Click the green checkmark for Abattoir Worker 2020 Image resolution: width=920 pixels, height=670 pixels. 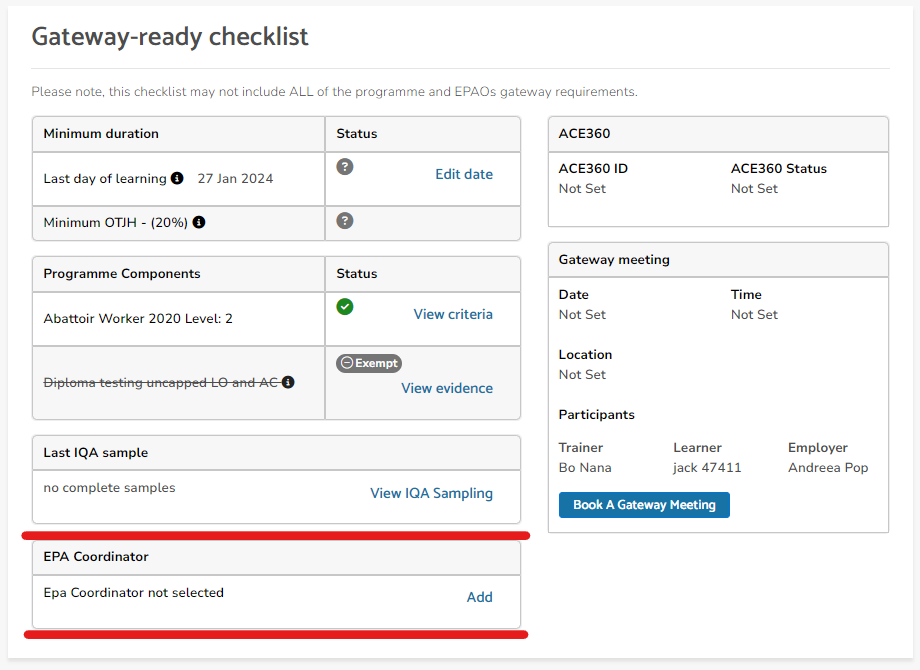[x=344, y=306]
